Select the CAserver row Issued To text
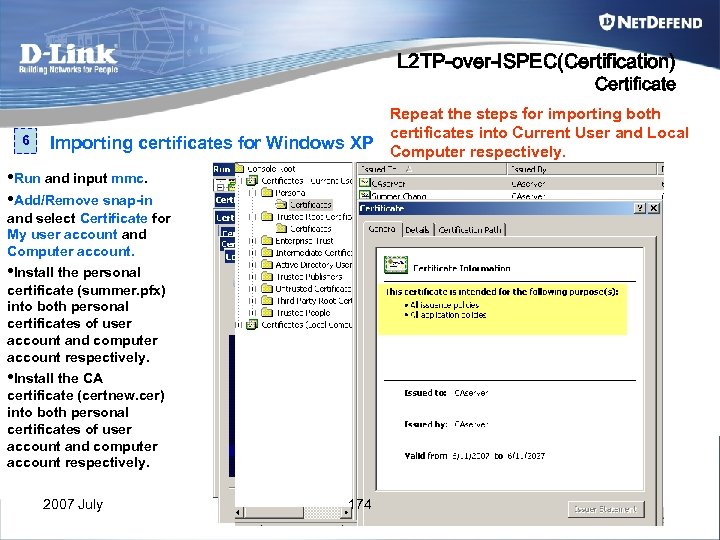The width and height of the screenshot is (720, 540). [x=388, y=184]
